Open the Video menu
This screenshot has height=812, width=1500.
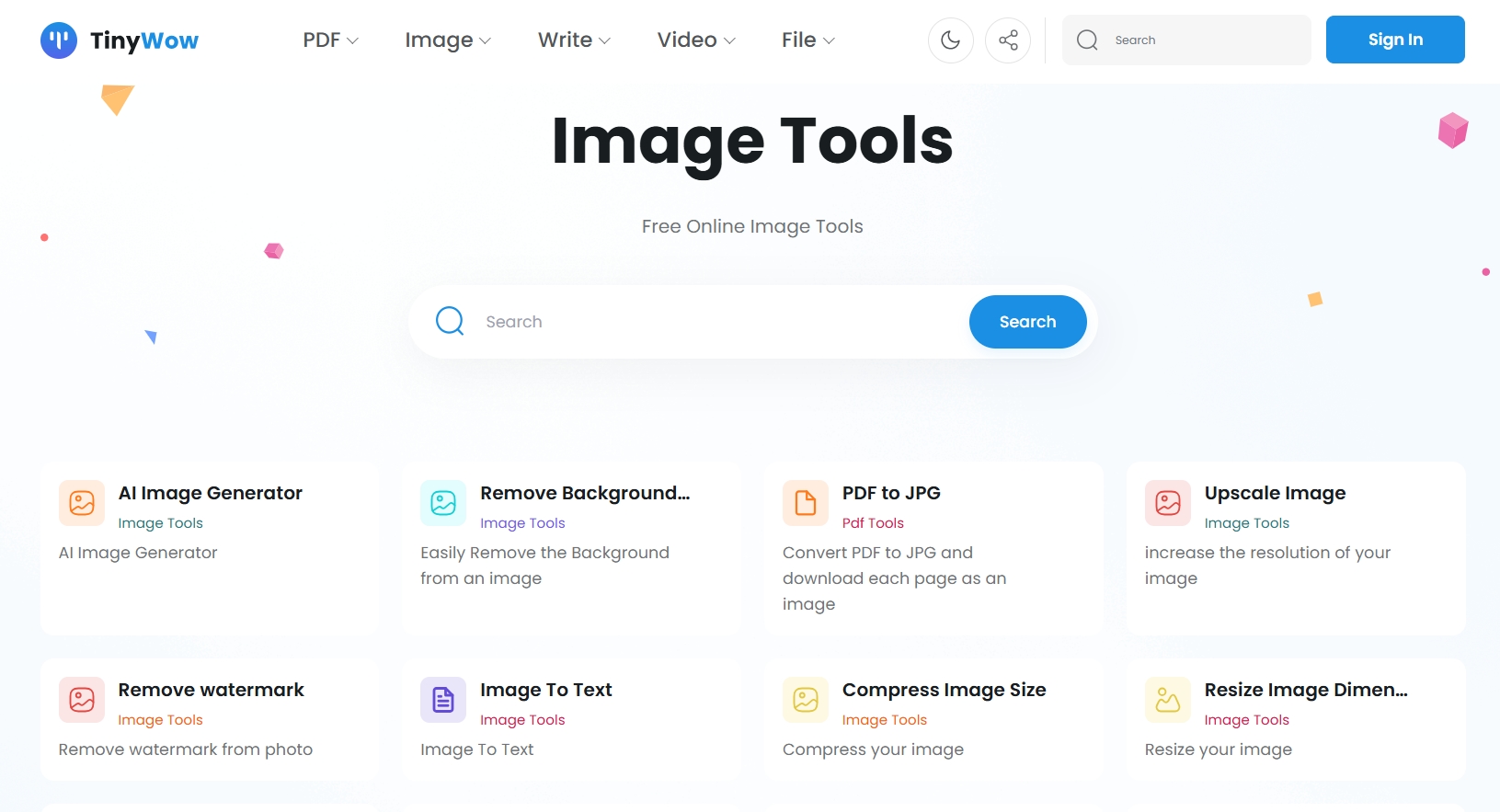coord(696,40)
